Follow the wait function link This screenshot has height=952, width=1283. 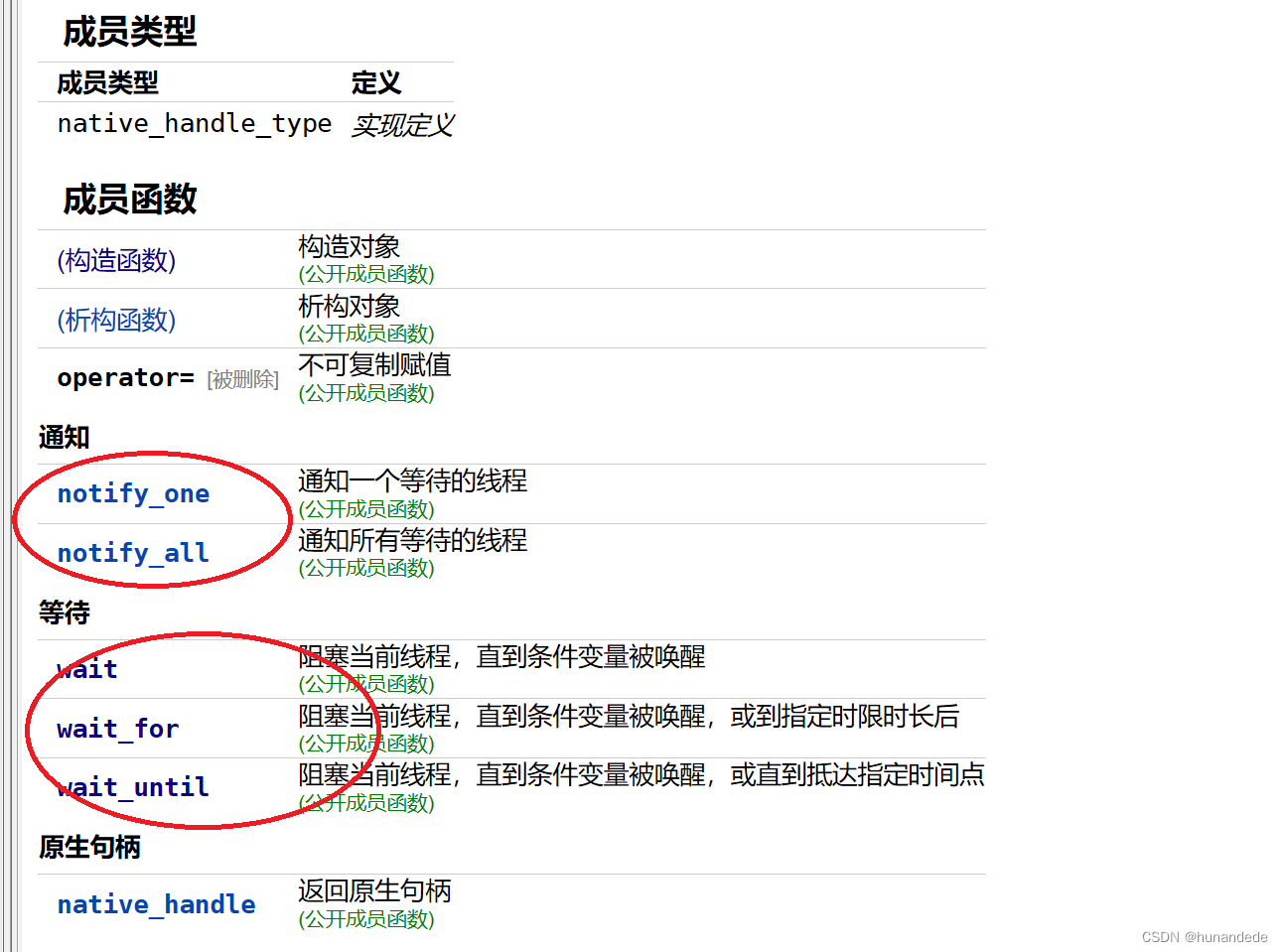(x=87, y=670)
